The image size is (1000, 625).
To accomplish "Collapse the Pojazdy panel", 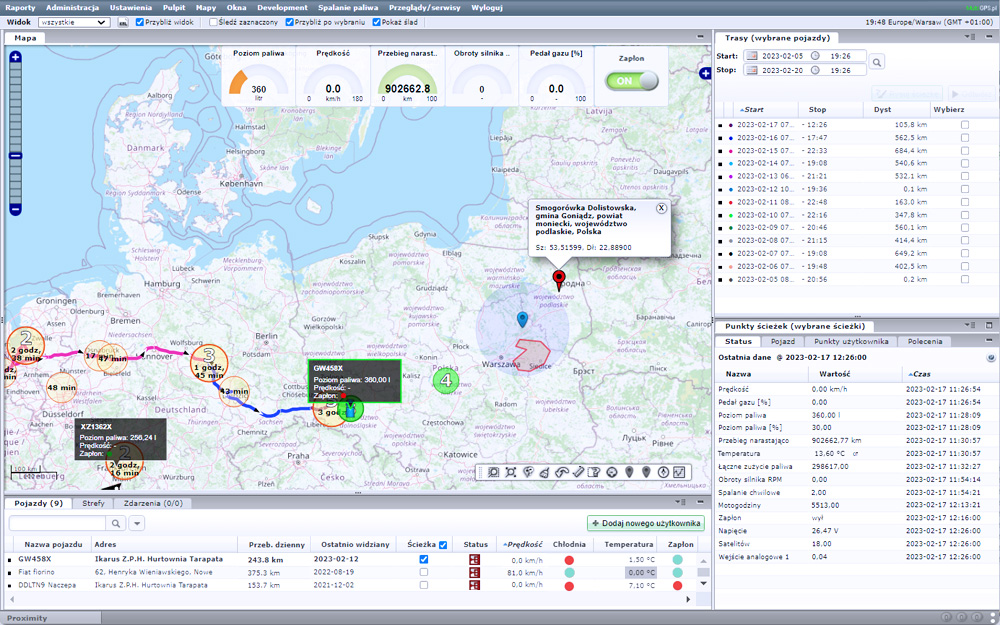I will pos(700,503).
